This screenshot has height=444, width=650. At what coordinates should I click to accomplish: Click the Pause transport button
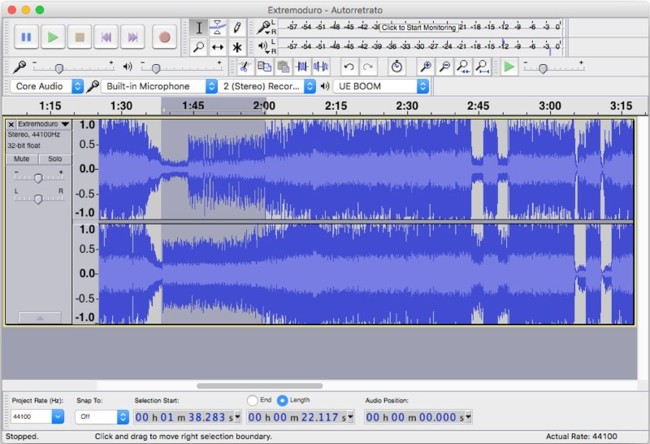point(26,37)
